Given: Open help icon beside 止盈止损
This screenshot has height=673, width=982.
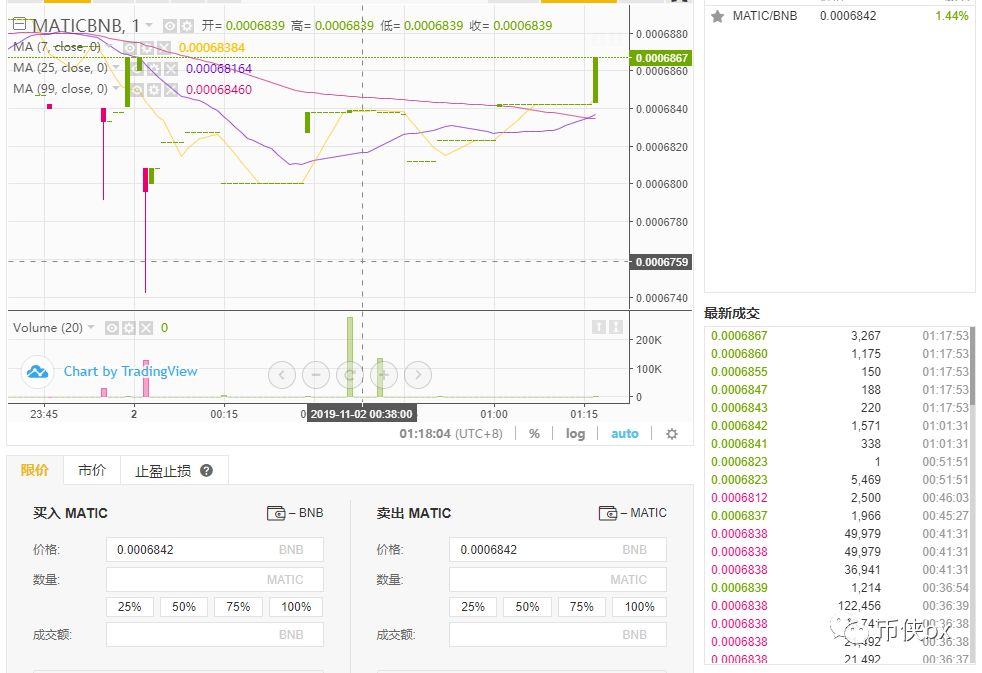Looking at the screenshot, I should point(206,471).
